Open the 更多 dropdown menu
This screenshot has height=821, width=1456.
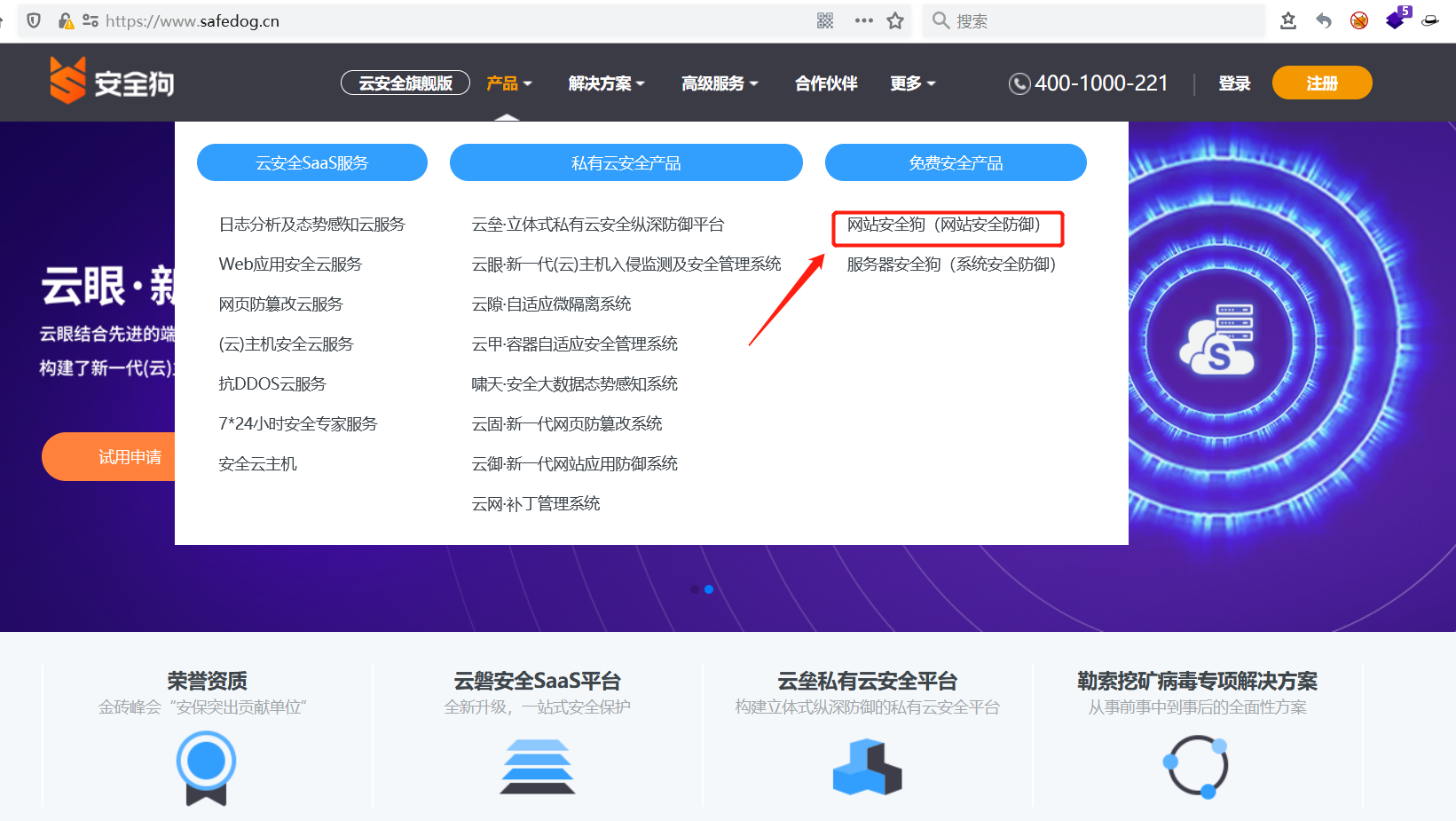tap(911, 83)
